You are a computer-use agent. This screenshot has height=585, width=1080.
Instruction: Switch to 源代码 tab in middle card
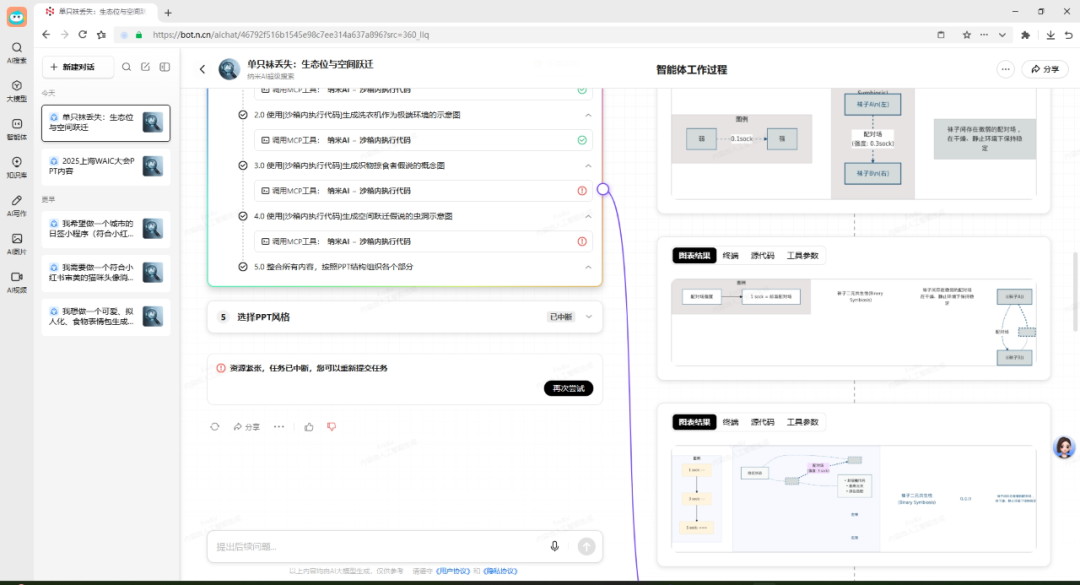[763, 256]
